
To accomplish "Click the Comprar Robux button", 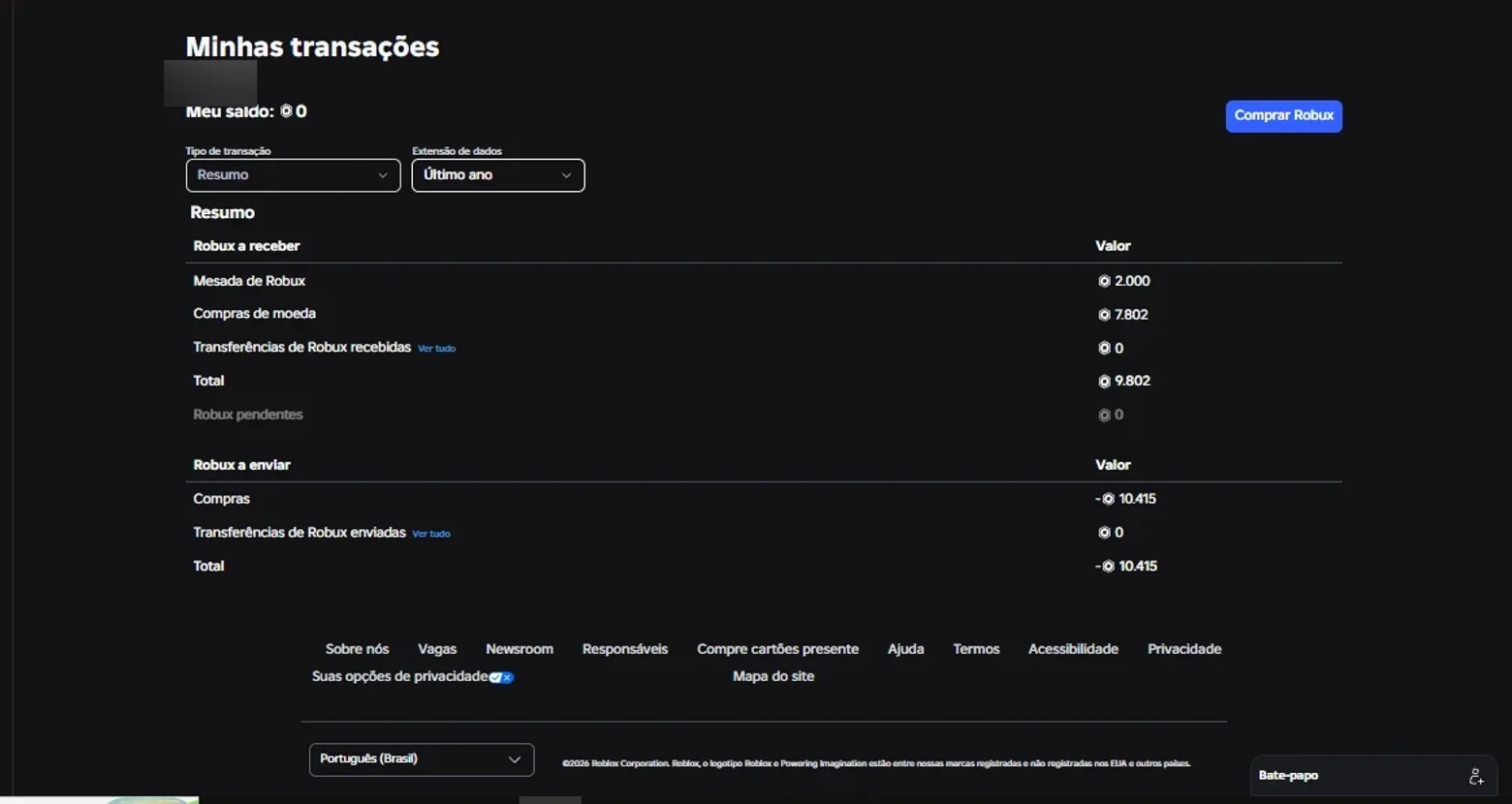I will [x=1283, y=116].
